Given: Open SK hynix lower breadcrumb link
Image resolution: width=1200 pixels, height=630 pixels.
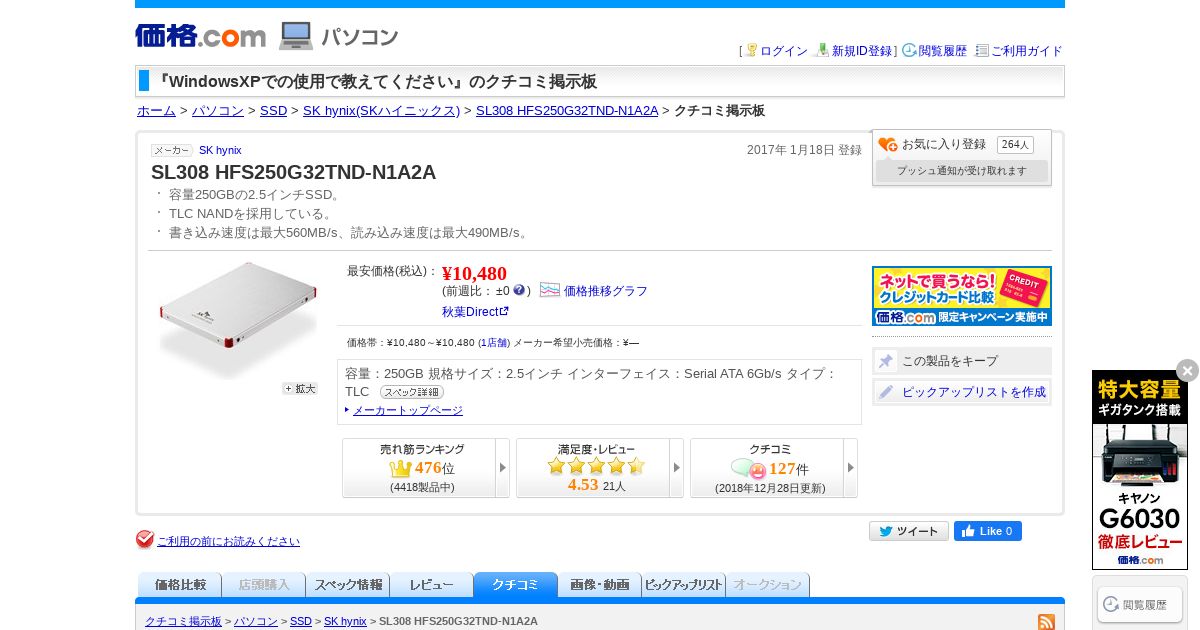Looking at the screenshot, I should (345, 621).
